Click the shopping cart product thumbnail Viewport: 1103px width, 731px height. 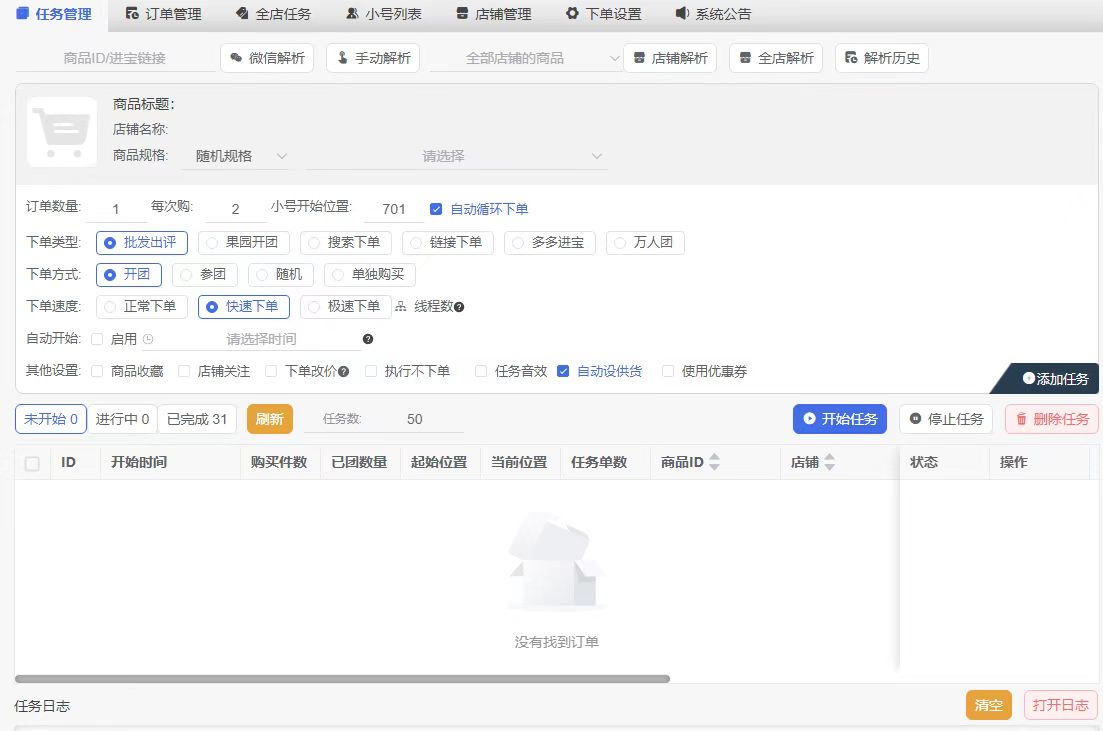[x=62, y=132]
